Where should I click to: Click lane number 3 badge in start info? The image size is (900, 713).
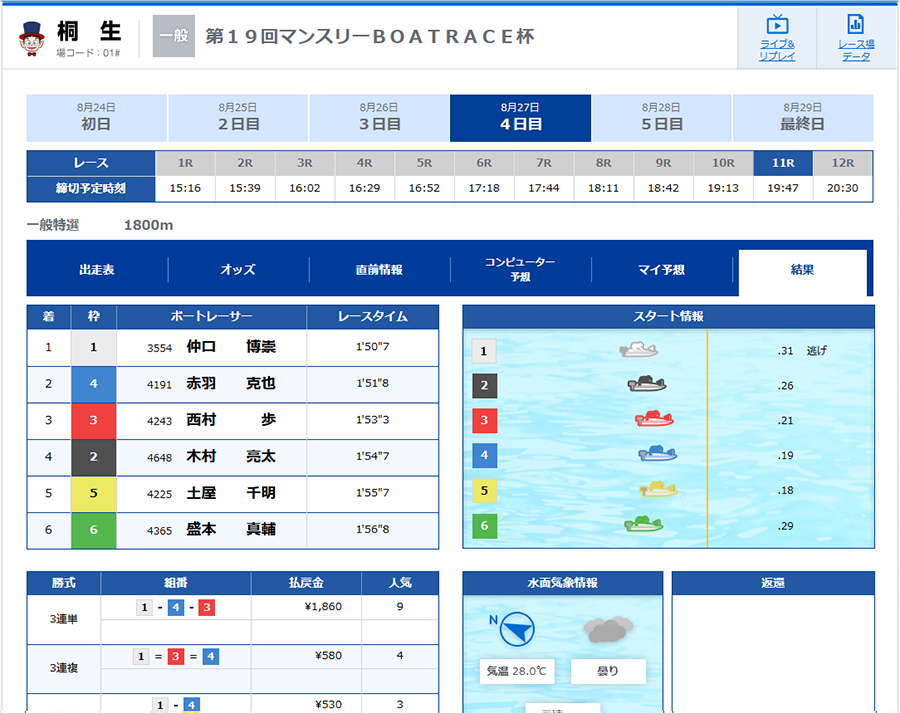484,420
